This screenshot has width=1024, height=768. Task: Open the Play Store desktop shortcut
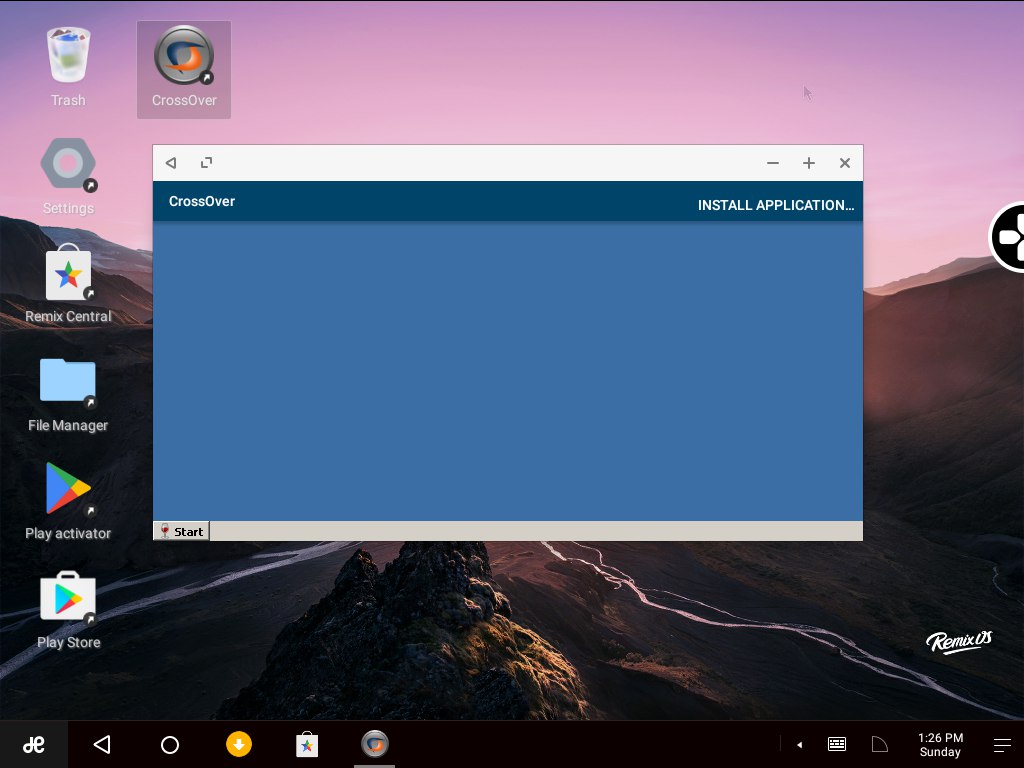69,611
